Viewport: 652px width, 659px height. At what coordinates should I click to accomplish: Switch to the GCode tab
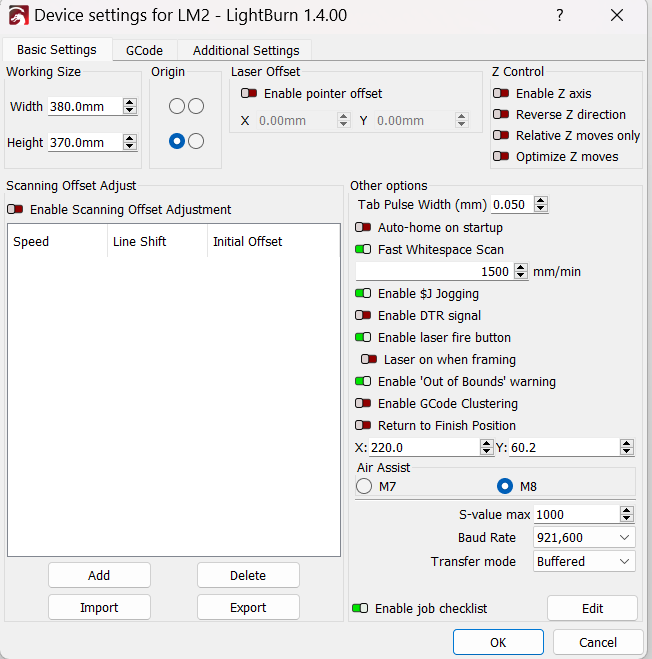[144, 50]
